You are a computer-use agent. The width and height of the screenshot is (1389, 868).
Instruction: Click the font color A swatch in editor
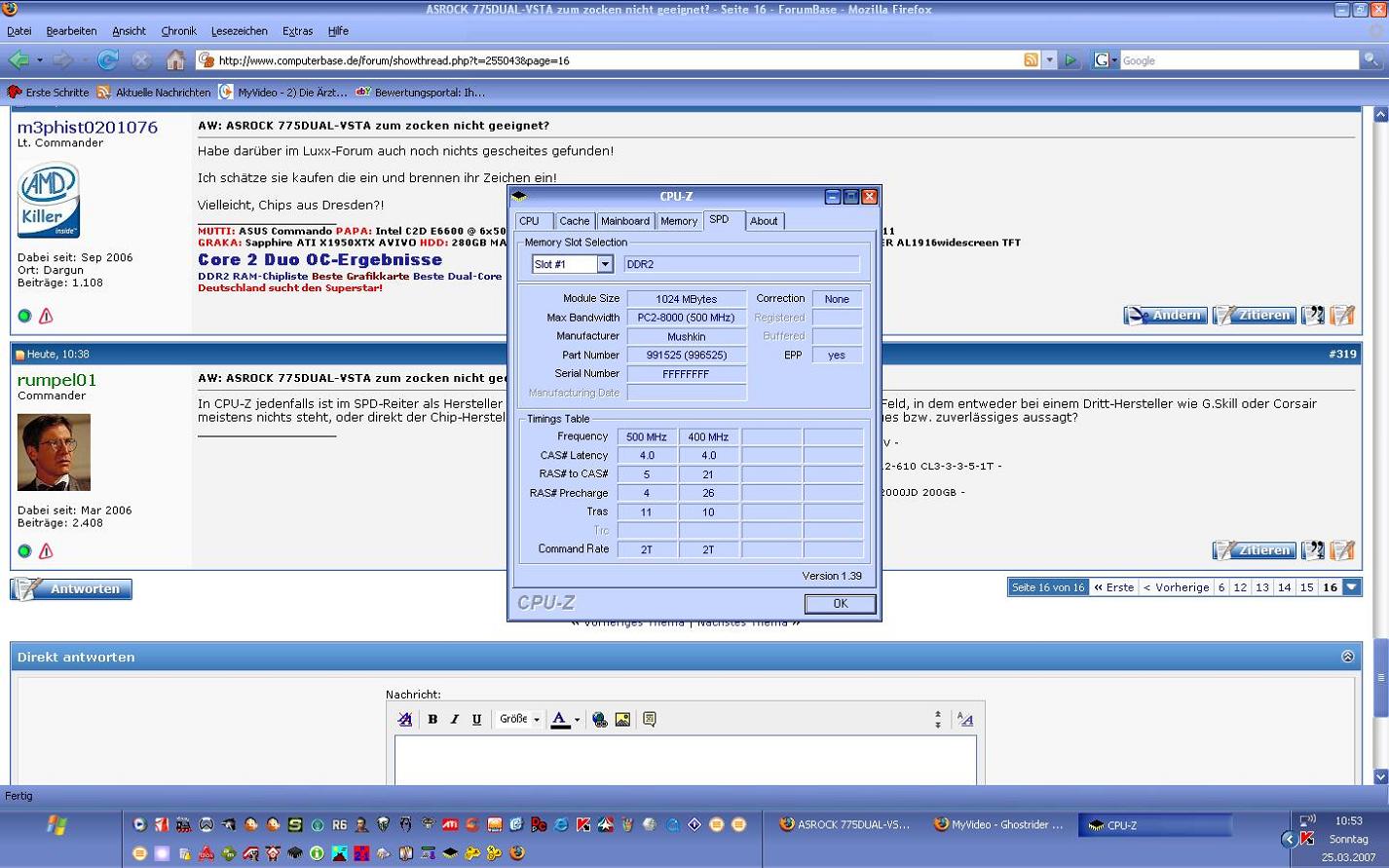[x=560, y=720]
